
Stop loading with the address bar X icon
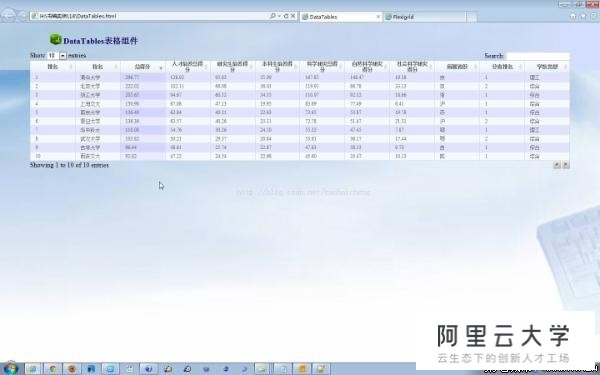pyautogui.click(x=293, y=16)
